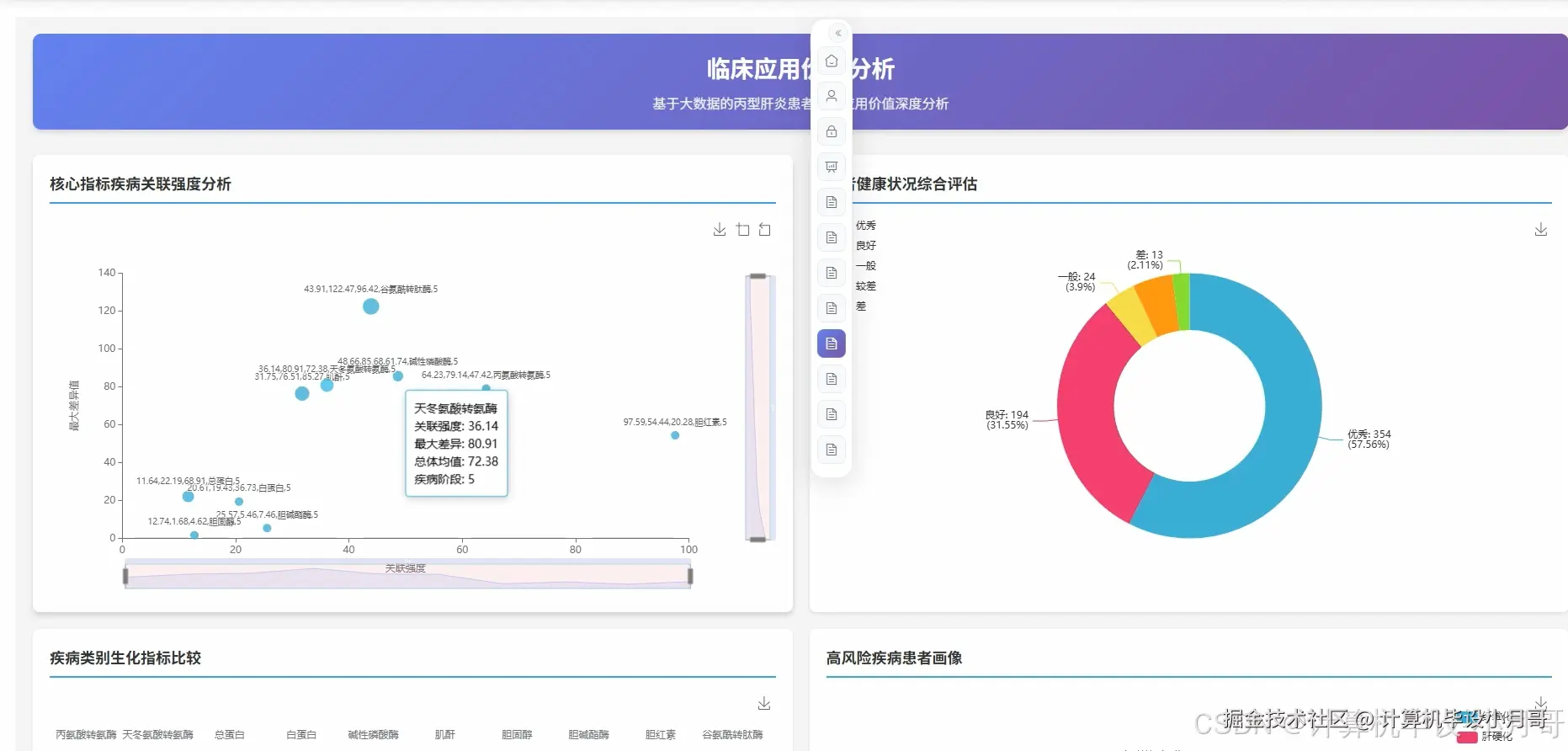1568x751 pixels.
Task: Click the 胆固醇 scatter point
Action: 194,535
